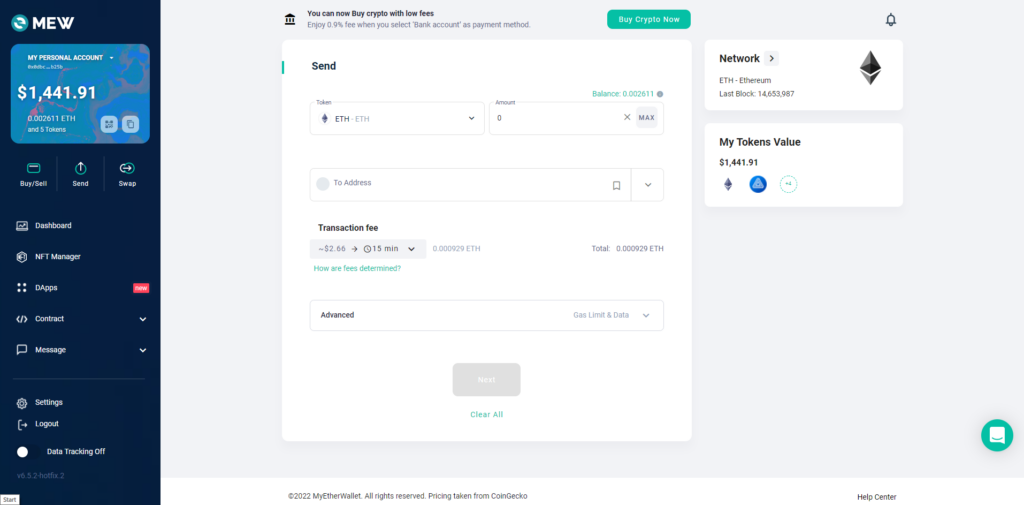Expand the Message menu
Viewport: 1024px width, 505px height.
(x=81, y=350)
